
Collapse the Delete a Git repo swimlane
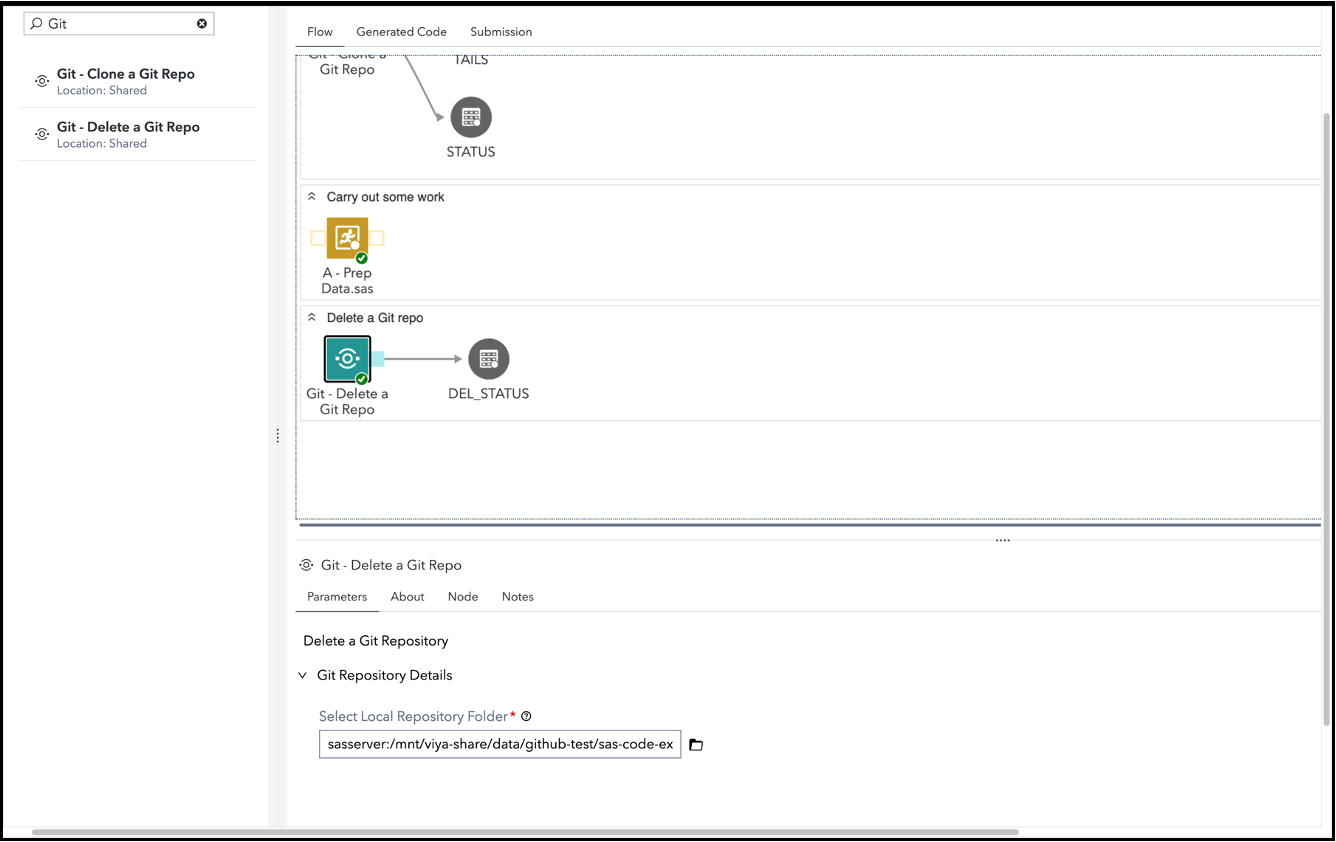(x=311, y=318)
